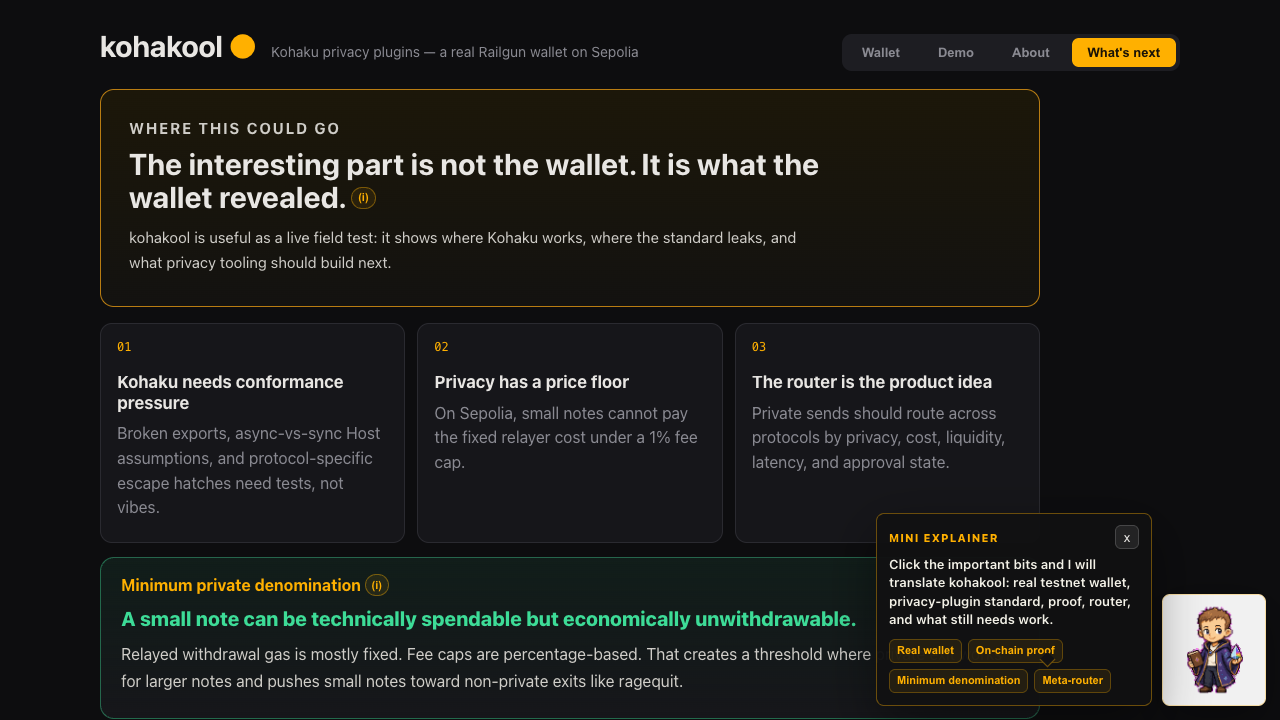Open the Wallet tab

point(881,53)
